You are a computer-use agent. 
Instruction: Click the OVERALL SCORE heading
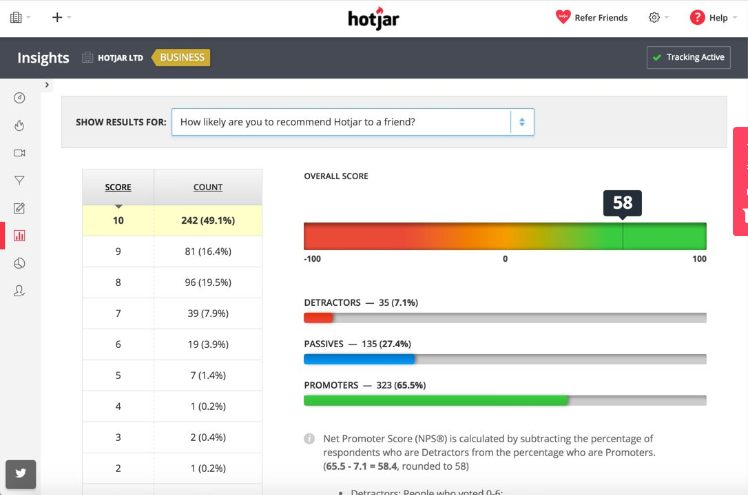coord(336,176)
